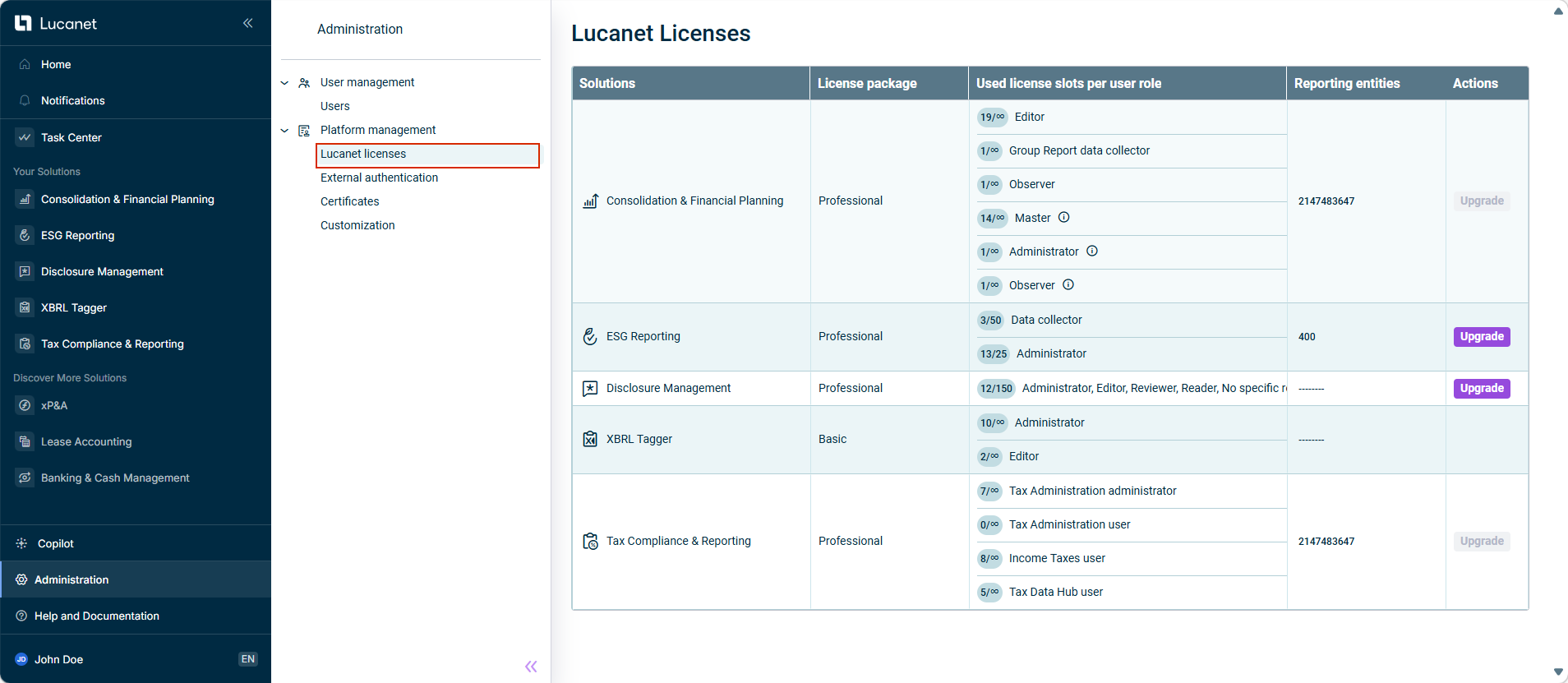The height and width of the screenshot is (683, 1568).
Task: Click the Platform management icon
Action: pyautogui.click(x=304, y=131)
